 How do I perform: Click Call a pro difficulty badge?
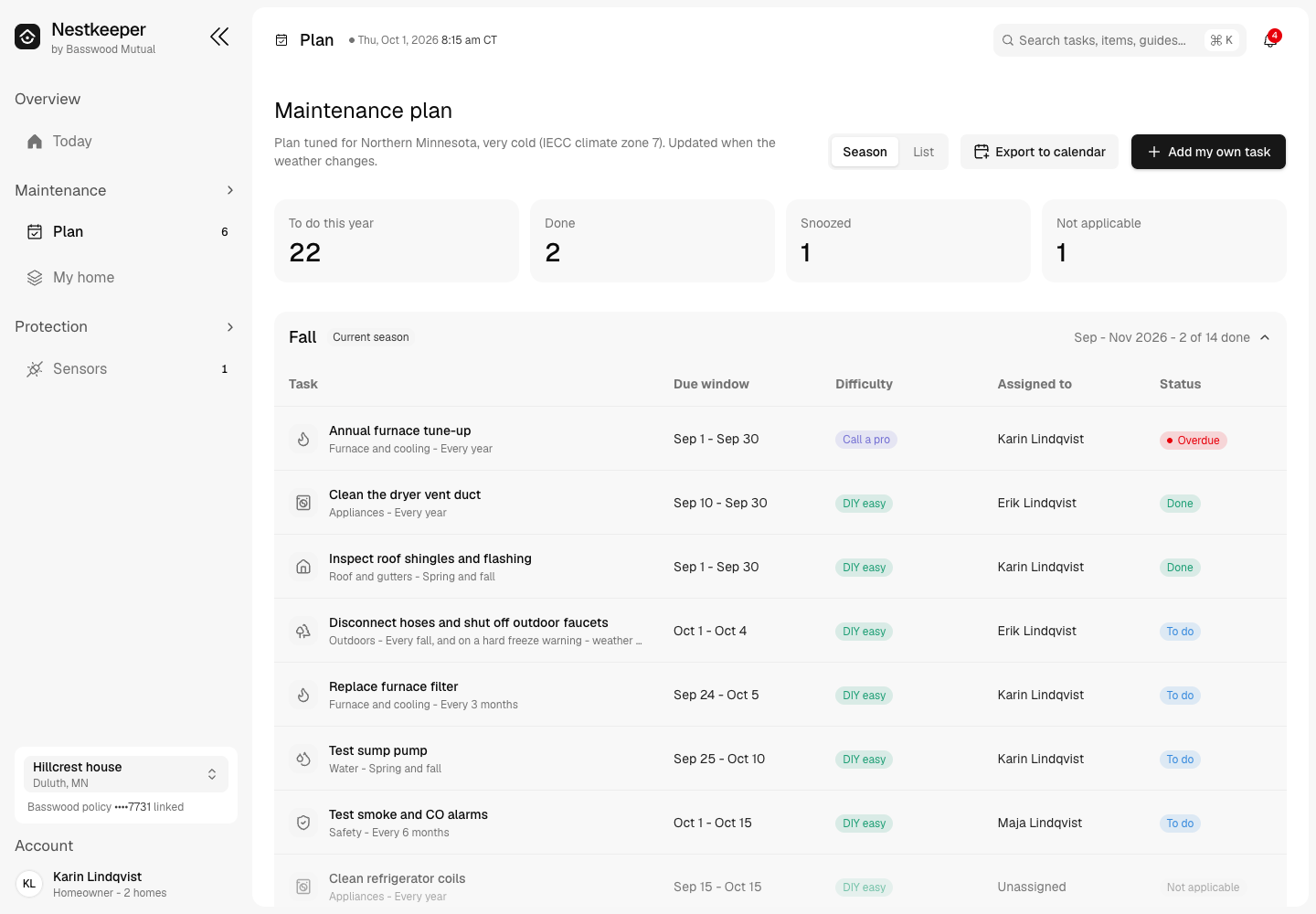pyautogui.click(x=866, y=440)
